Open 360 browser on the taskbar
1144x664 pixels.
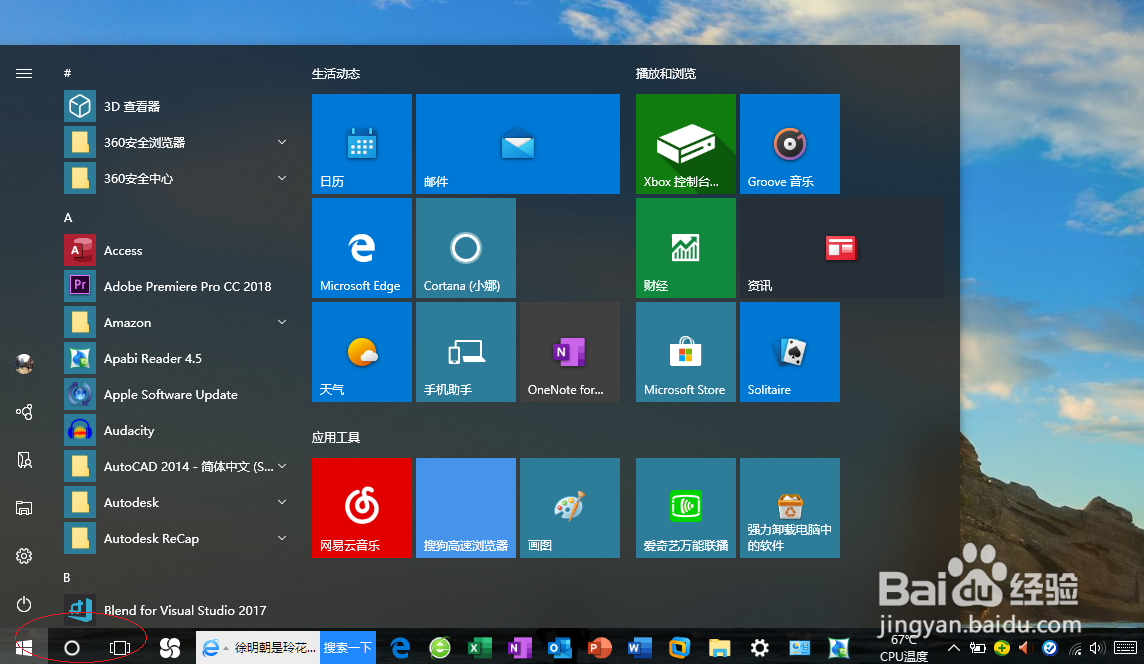coord(440,648)
